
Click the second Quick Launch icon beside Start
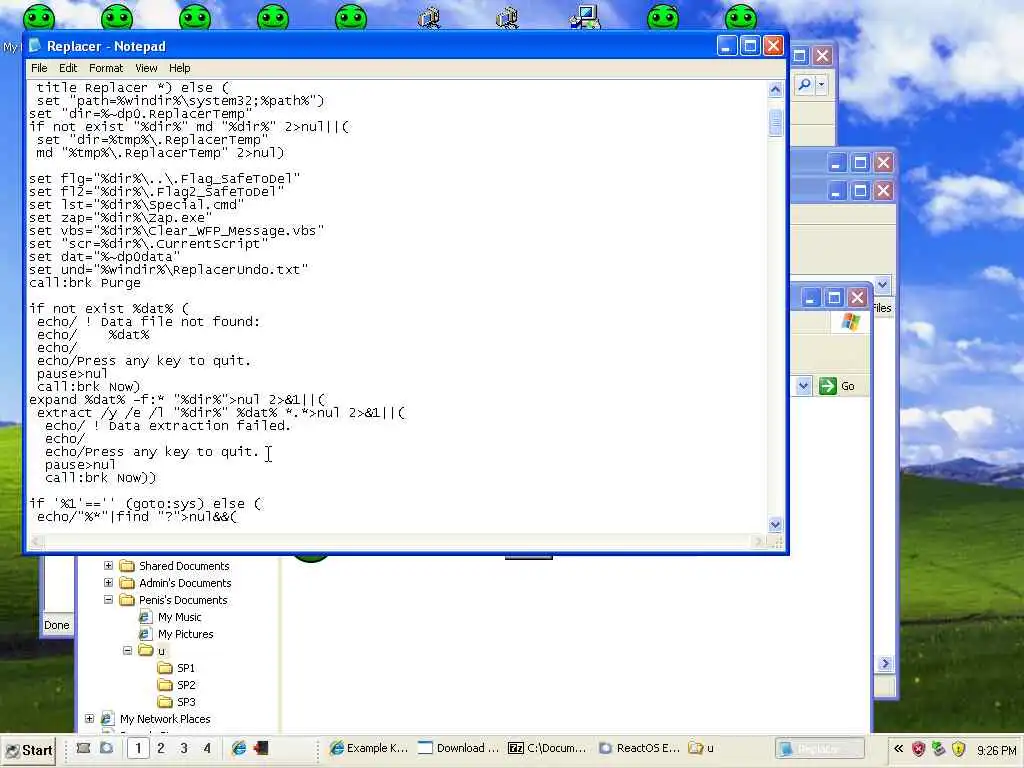(x=106, y=748)
